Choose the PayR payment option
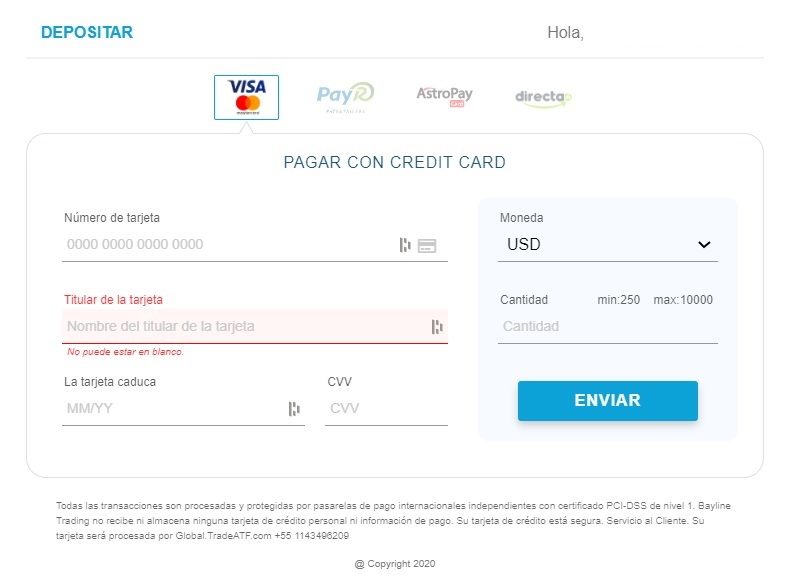The image size is (788, 578). (345, 97)
